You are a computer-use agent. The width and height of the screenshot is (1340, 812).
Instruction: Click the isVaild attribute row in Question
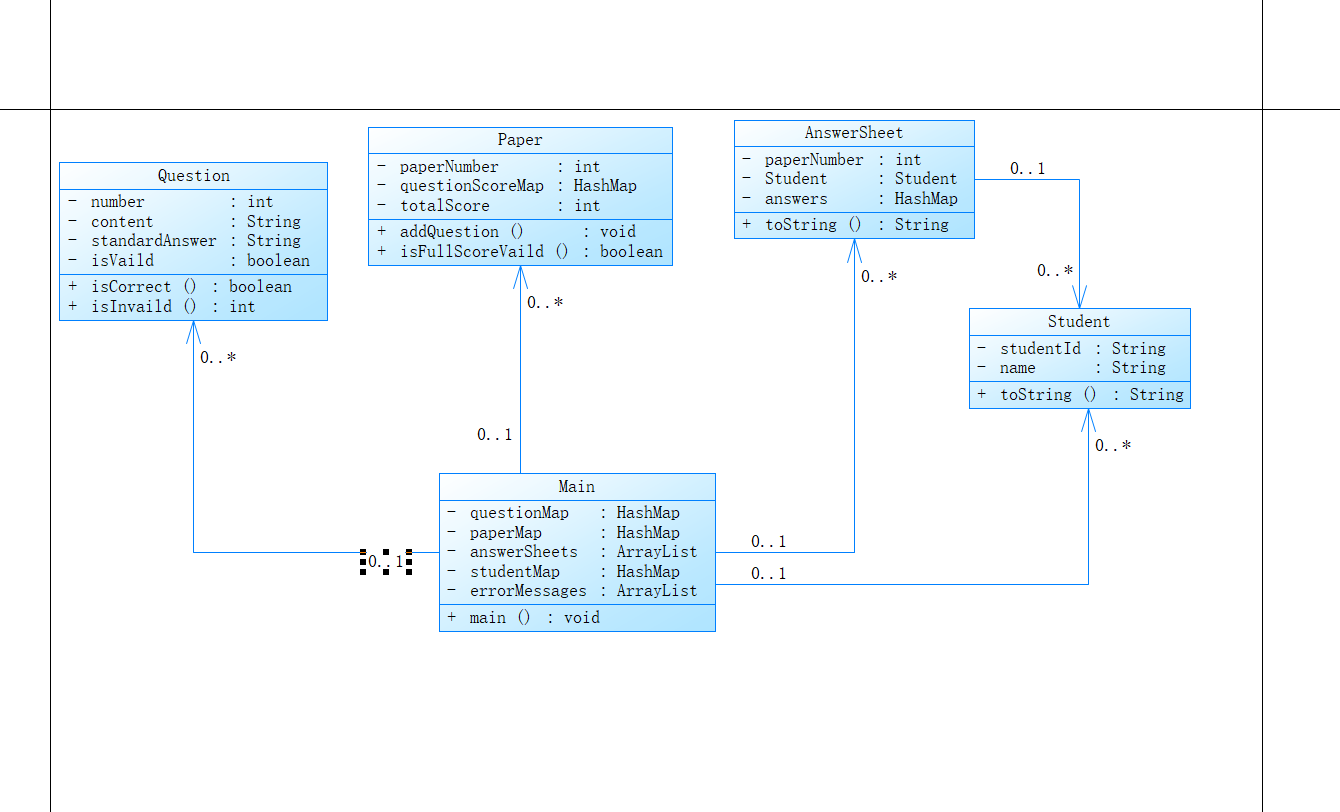point(194,261)
